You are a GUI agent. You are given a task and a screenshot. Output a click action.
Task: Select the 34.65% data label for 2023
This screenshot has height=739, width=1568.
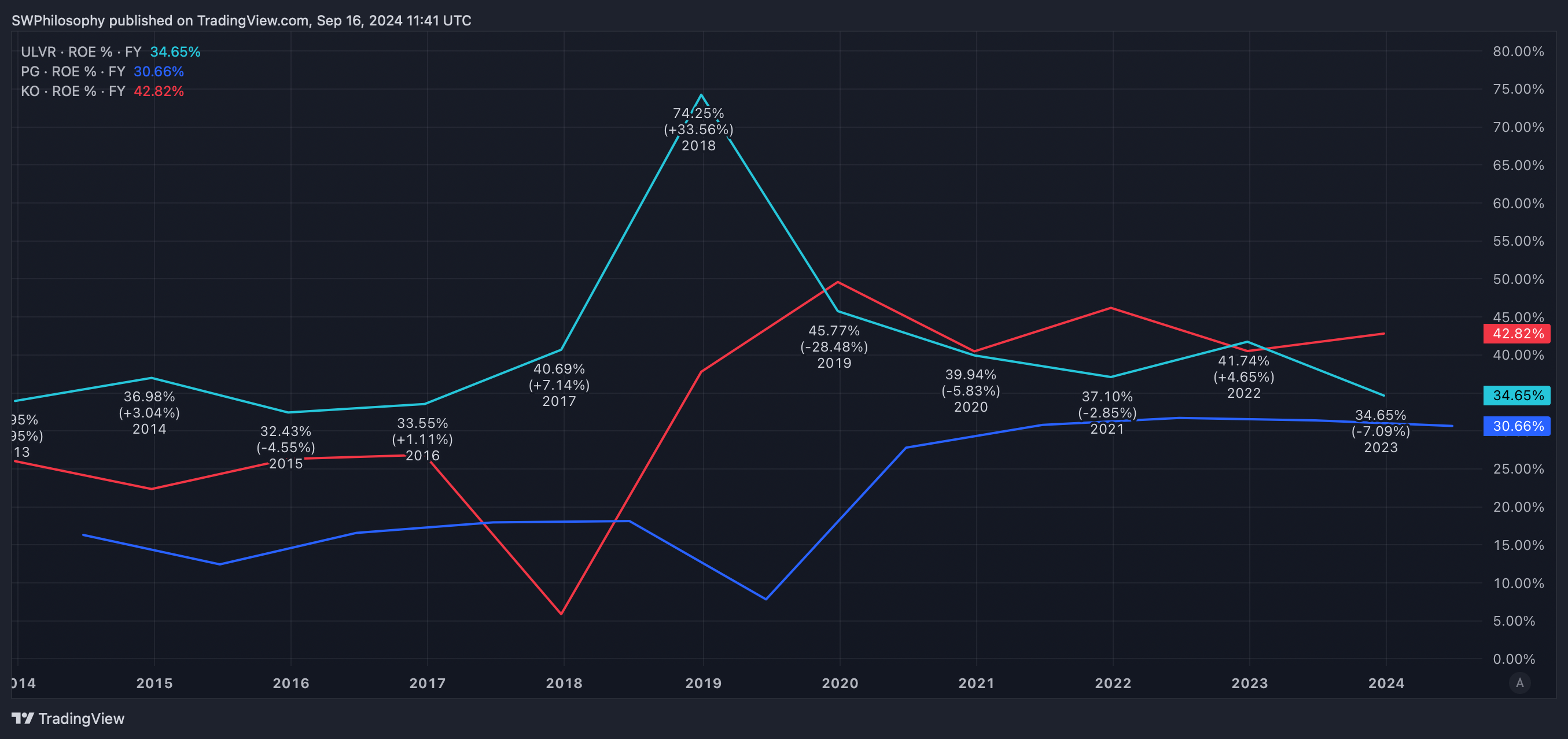(1381, 415)
